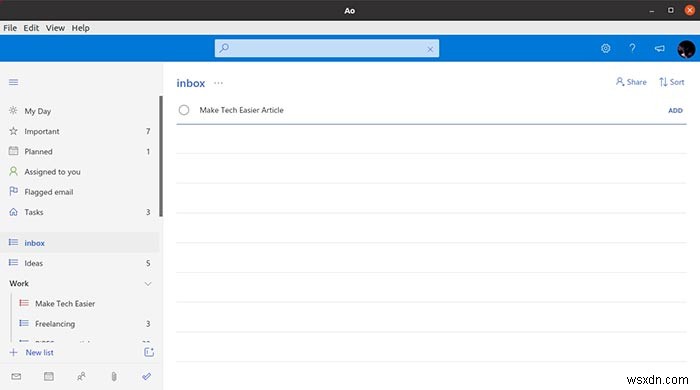This screenshot has height=390, width=700.
Task: Switch to the Calendar app icon
Action: point(49,377)
